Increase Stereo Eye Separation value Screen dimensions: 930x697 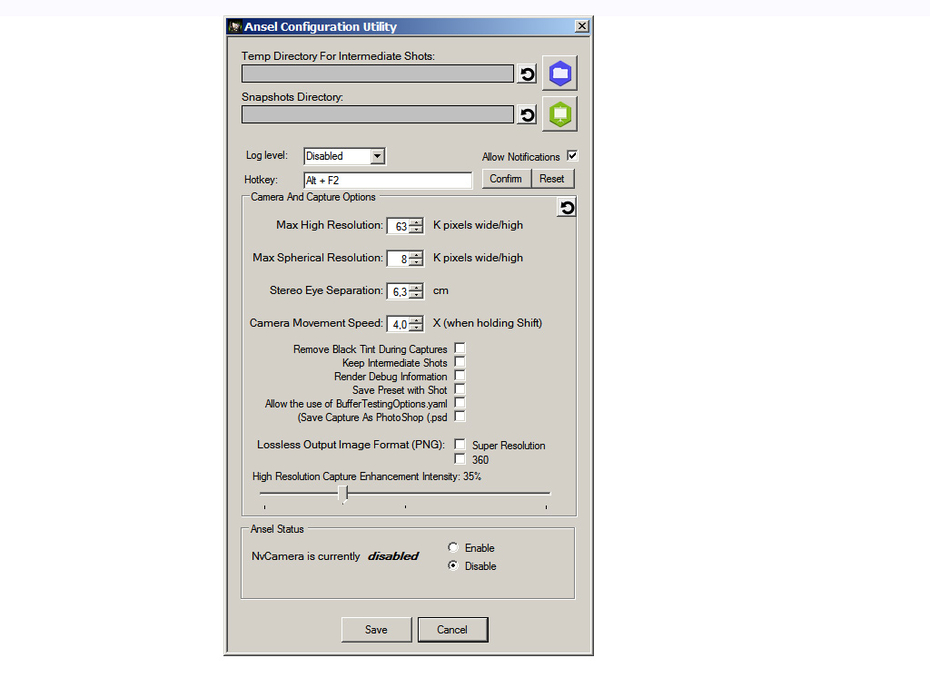(416, 288)
